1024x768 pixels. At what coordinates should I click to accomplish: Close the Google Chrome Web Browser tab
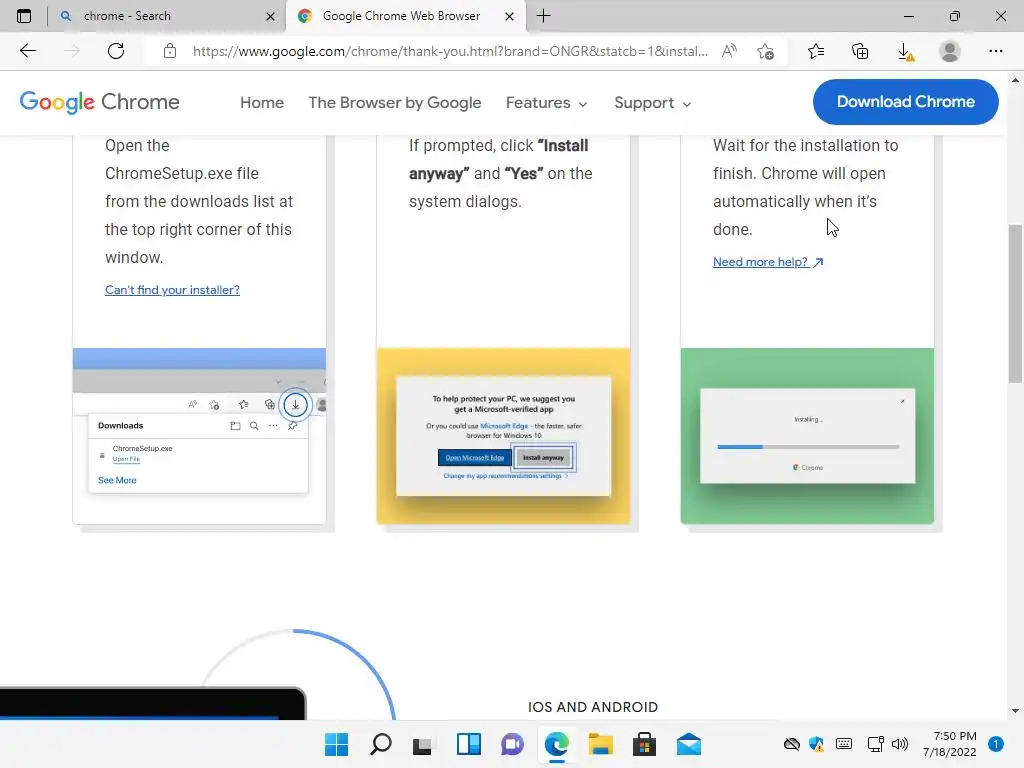click(509, 16)
